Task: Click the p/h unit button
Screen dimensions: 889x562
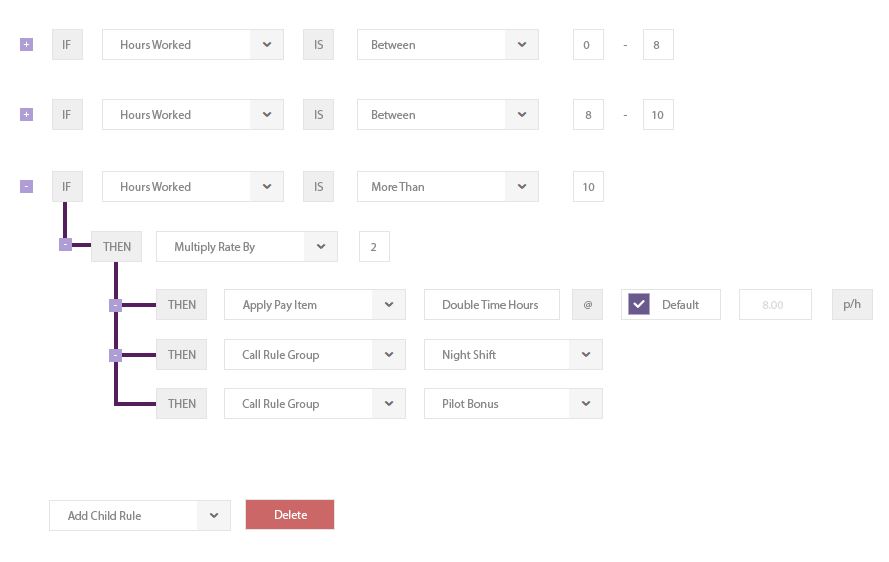Action: coord(852,305)
